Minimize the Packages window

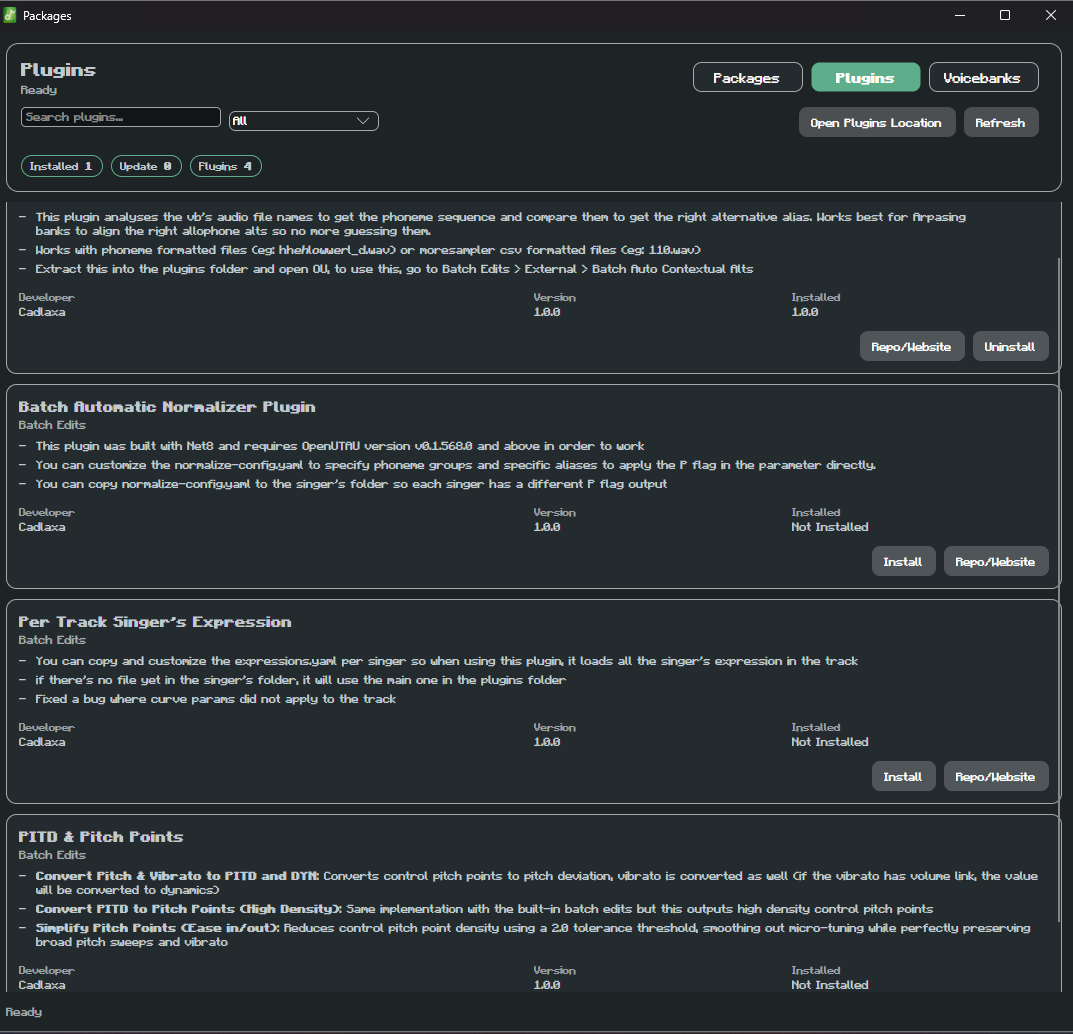click(960, 15)
